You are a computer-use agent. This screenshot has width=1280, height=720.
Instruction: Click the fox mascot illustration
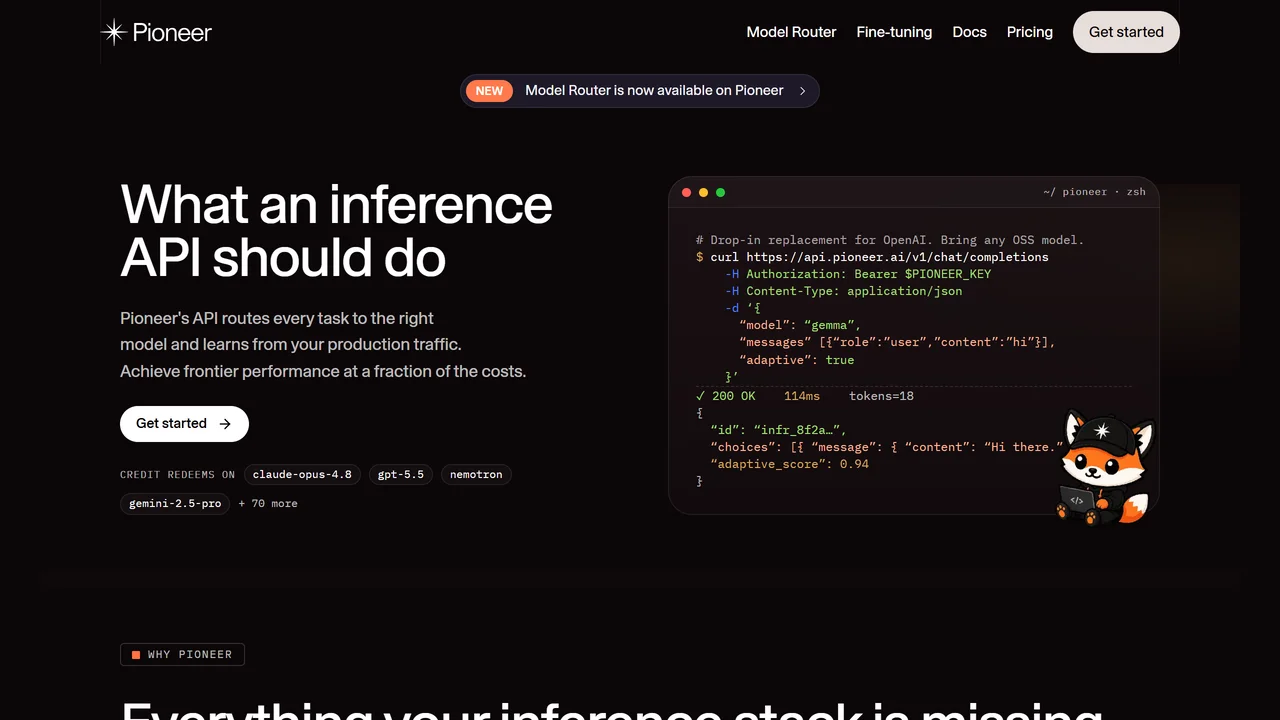[x=1106, y=468]
